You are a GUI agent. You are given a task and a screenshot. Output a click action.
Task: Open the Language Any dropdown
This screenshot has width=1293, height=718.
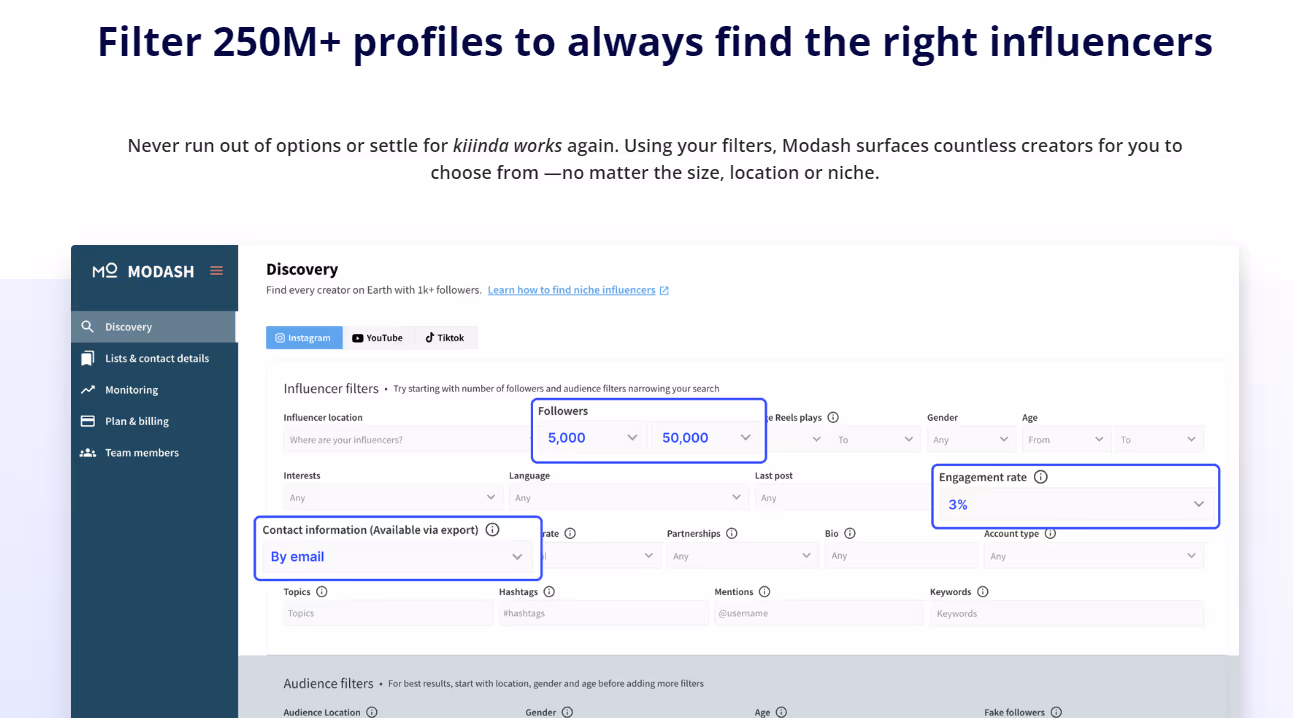(x=628, y=497)
